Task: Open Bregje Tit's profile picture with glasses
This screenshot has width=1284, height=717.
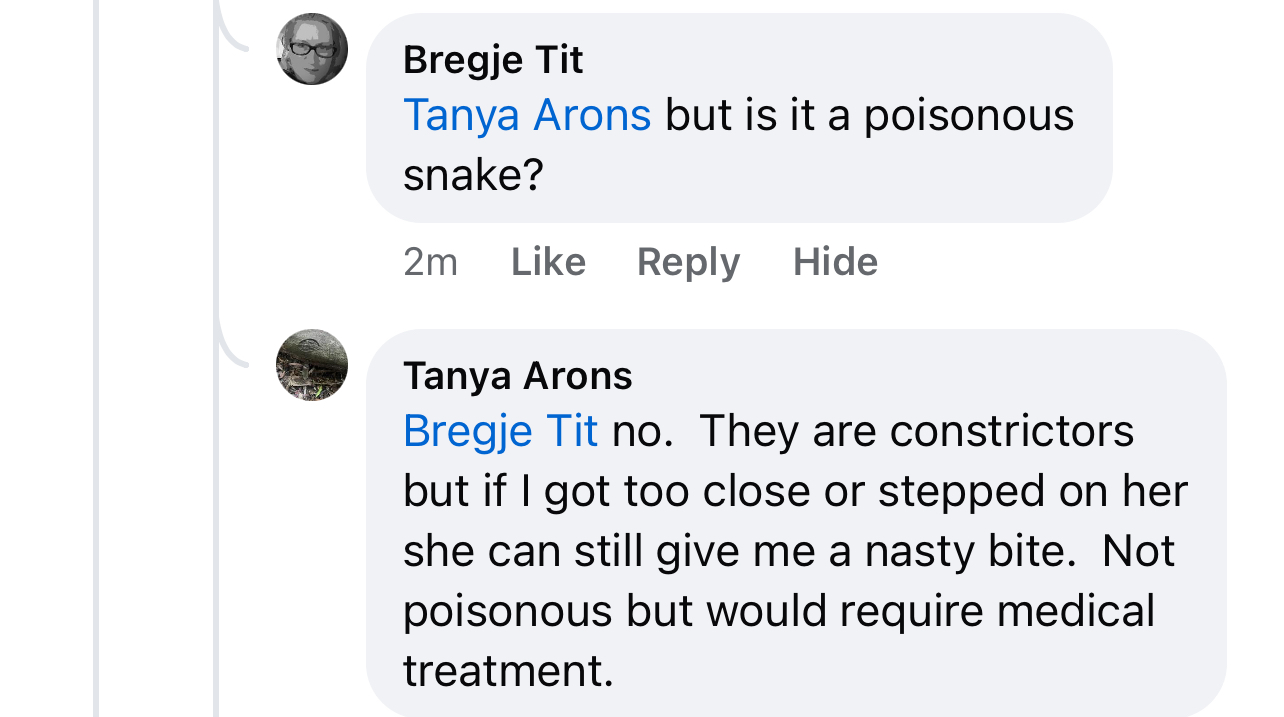Action: coord(312,49)
